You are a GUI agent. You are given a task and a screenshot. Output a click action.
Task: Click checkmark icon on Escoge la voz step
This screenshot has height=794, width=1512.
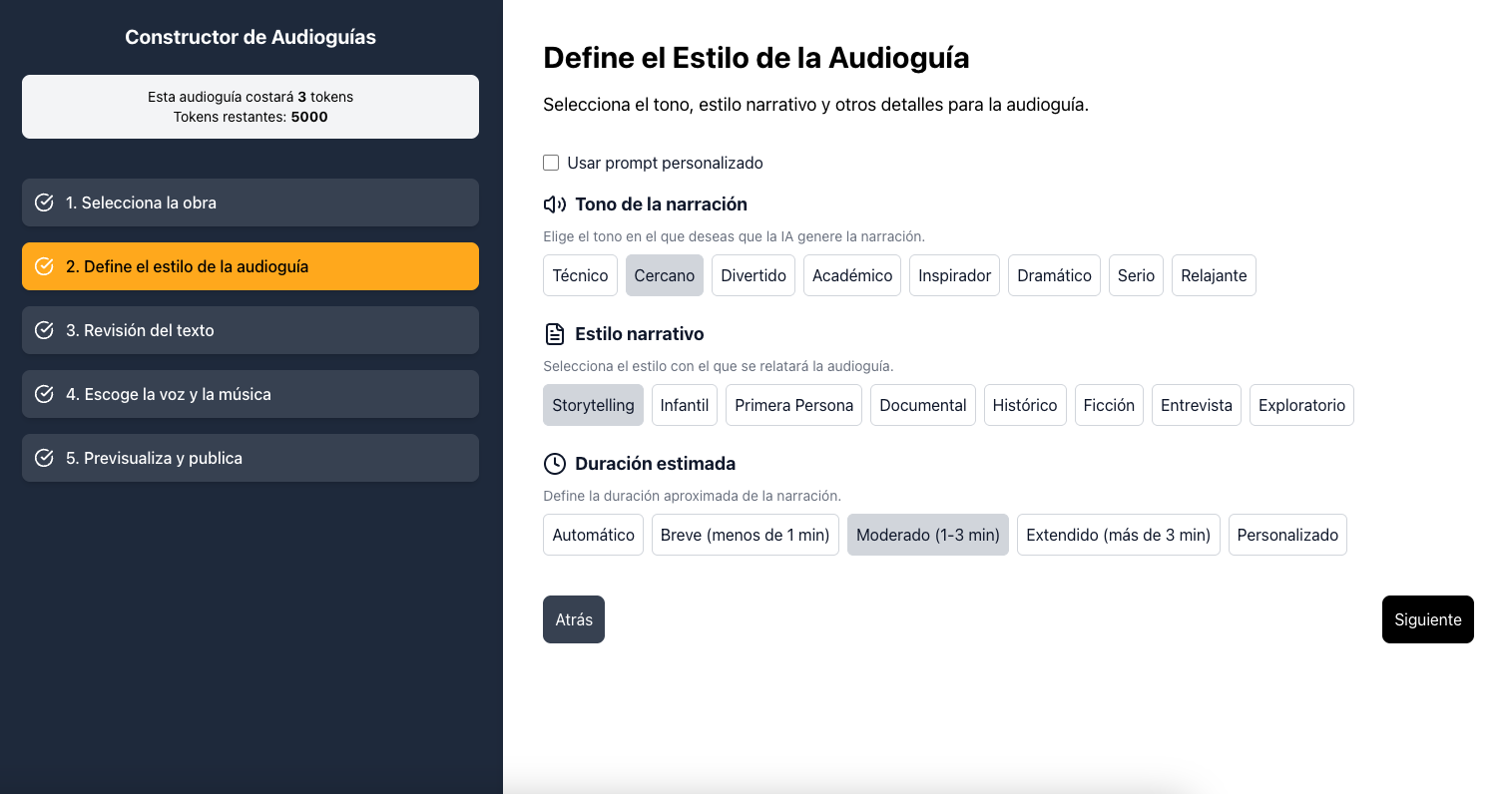coord(44,394)
